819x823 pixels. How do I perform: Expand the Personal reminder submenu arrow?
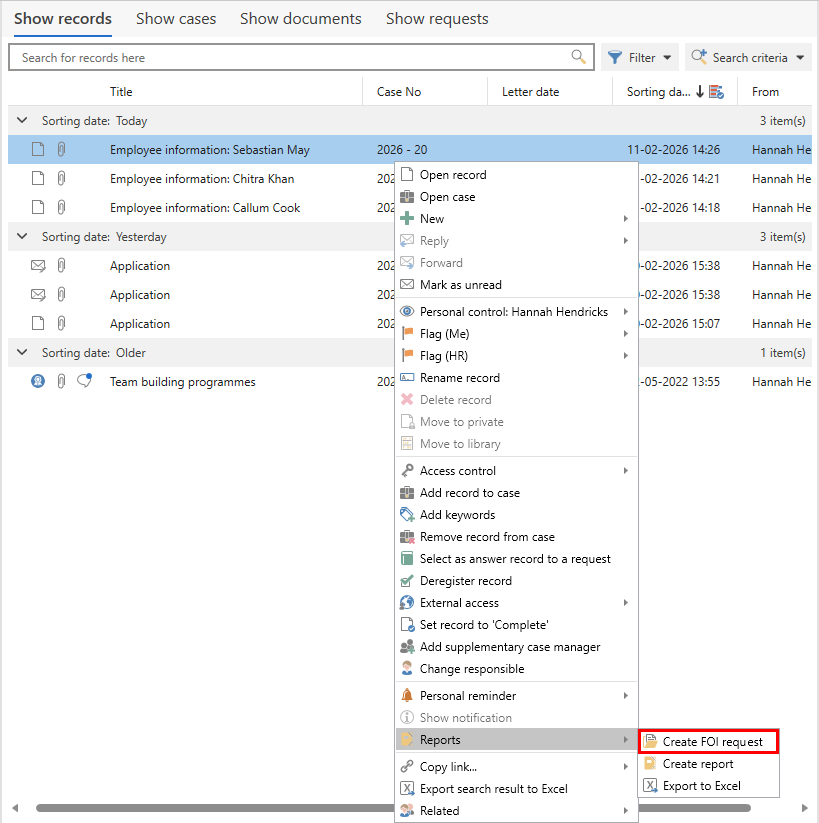coord(626,695)
